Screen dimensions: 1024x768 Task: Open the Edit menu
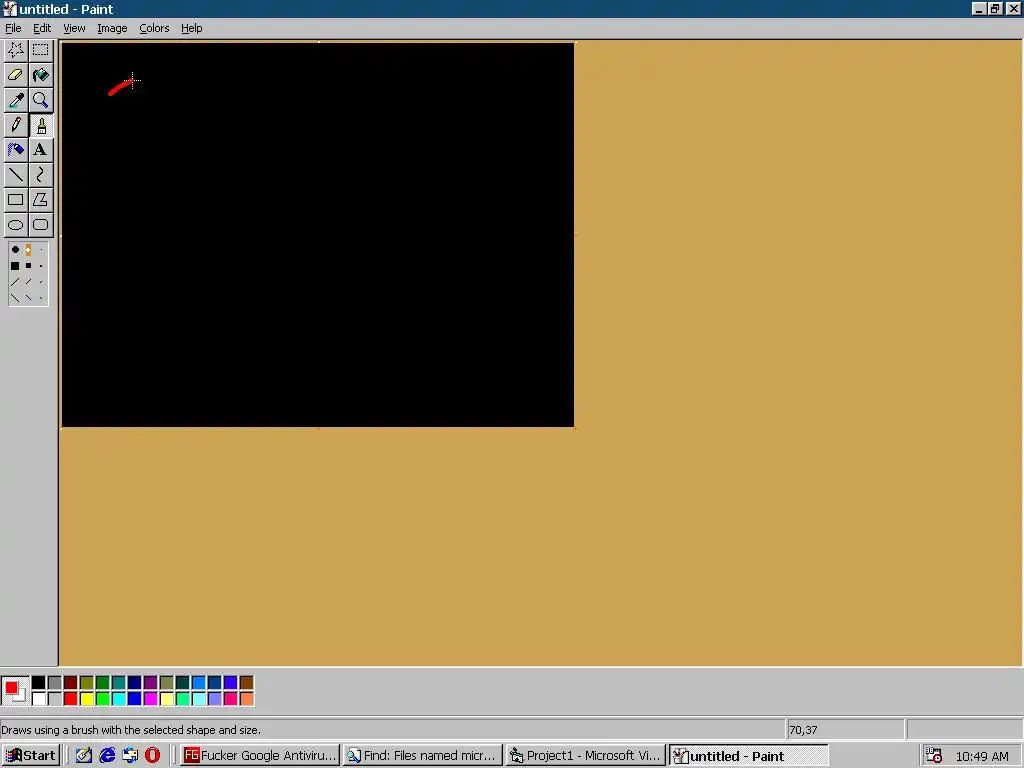[x=42, y=28]
